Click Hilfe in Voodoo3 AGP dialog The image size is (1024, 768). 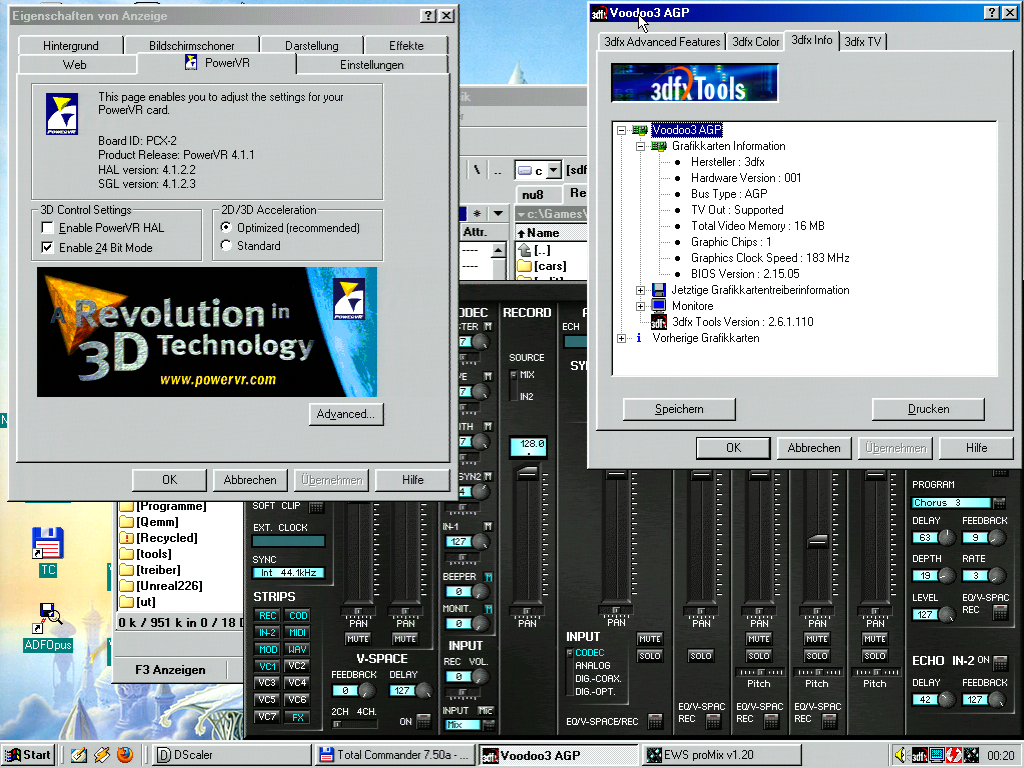click(x=976, y=448)
